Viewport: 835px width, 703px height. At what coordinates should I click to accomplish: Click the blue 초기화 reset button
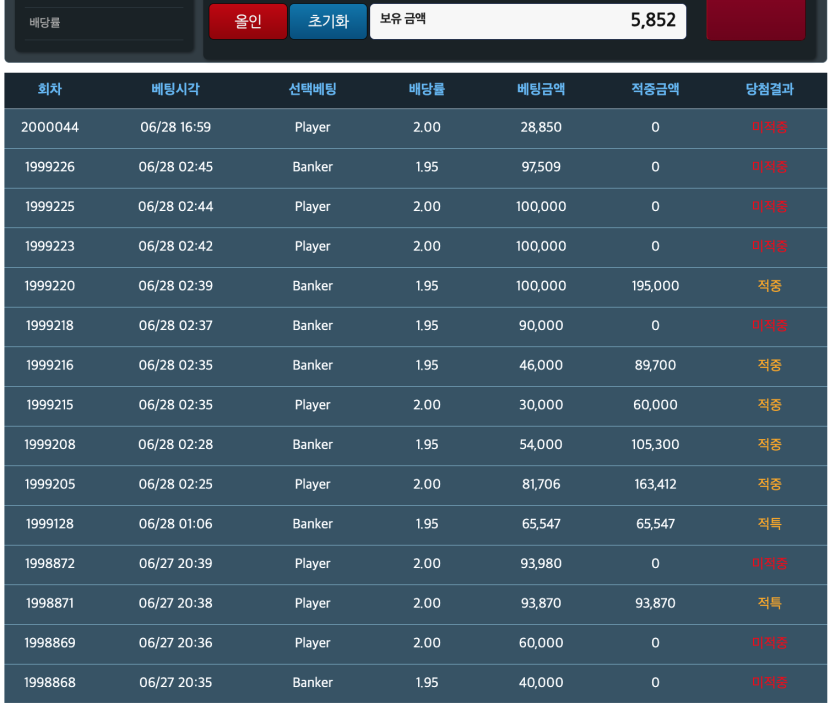click(x=329, y=21)
